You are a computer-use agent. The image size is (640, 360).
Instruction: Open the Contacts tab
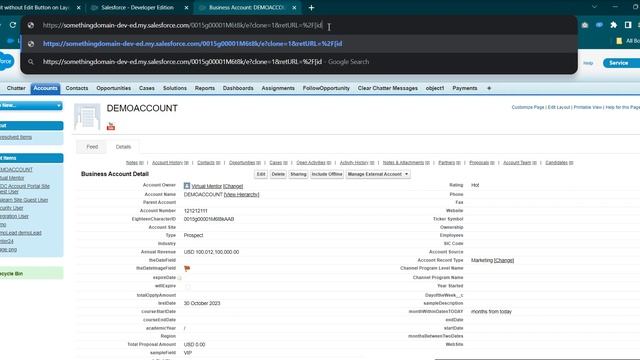(x=77, y=88)
